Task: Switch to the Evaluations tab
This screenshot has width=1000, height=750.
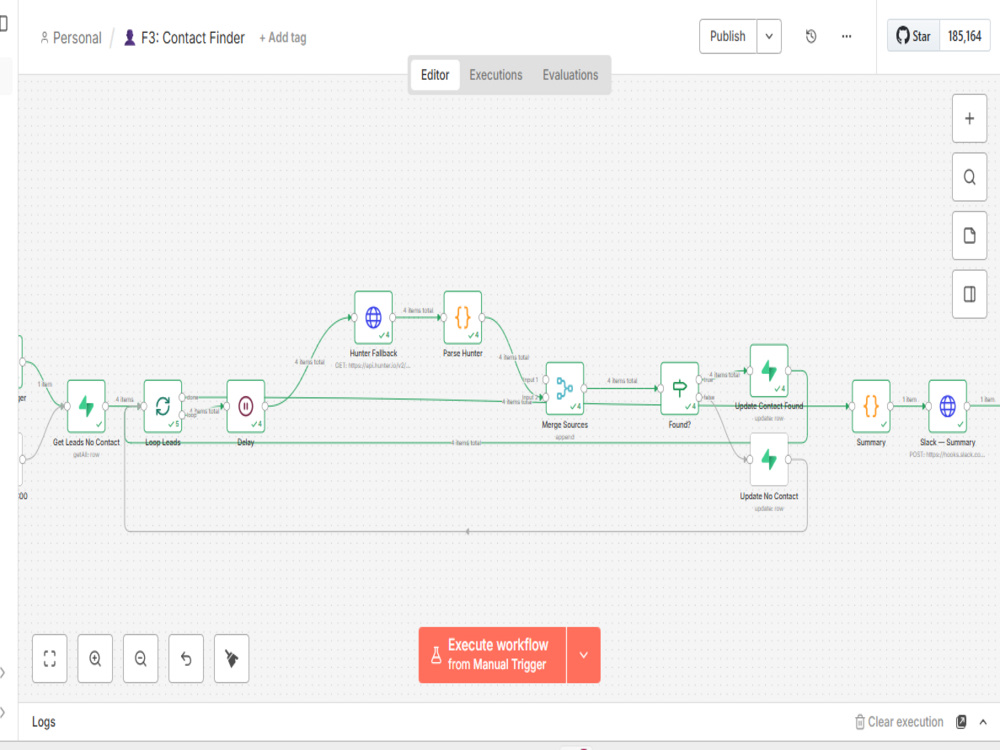Action: tap(570, 75)
